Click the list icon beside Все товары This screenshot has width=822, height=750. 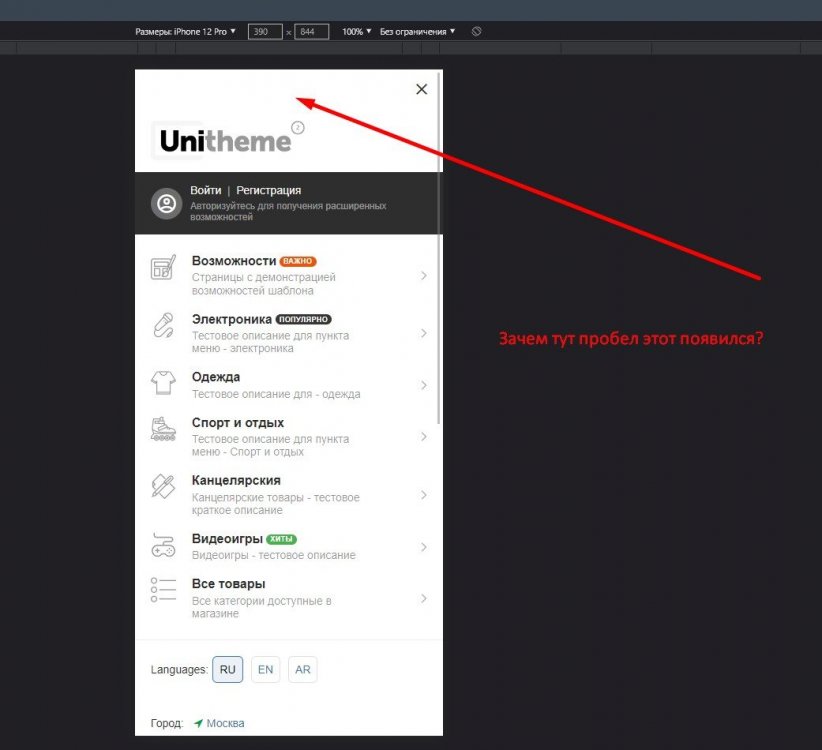163,590
